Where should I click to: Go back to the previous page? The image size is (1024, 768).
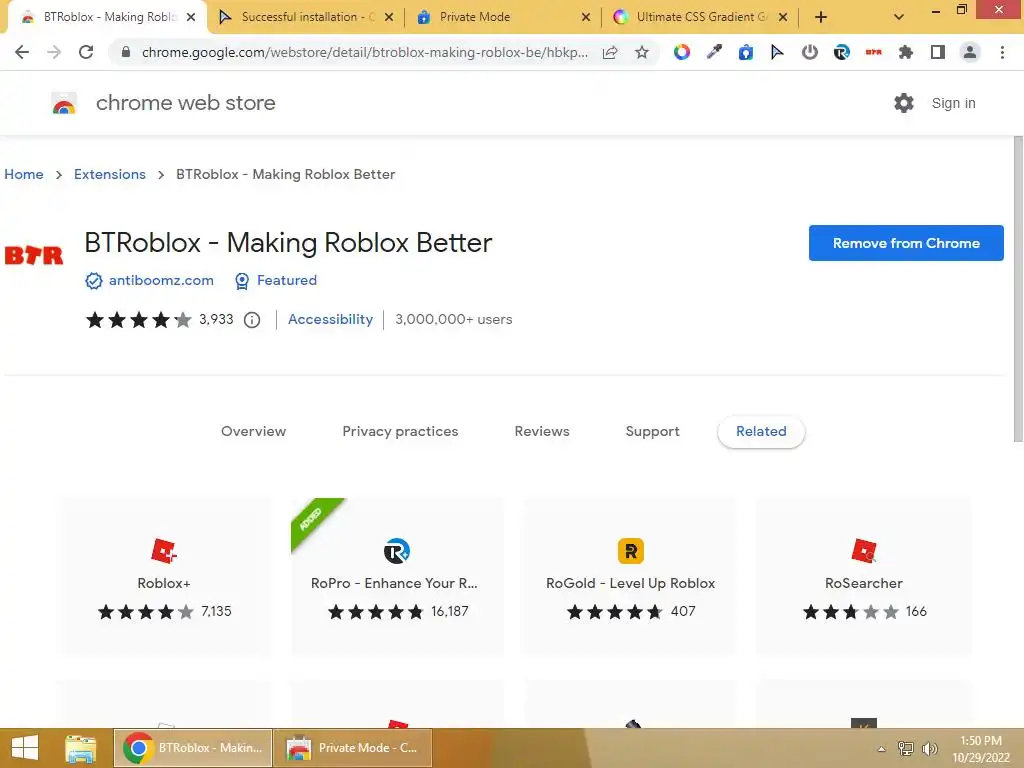pyautogui.click(x=22, y=52)
